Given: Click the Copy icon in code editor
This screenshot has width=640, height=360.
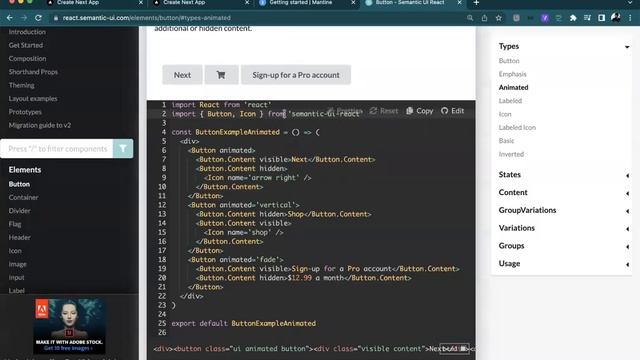Looking at the screenshot, I should point(420,111).
